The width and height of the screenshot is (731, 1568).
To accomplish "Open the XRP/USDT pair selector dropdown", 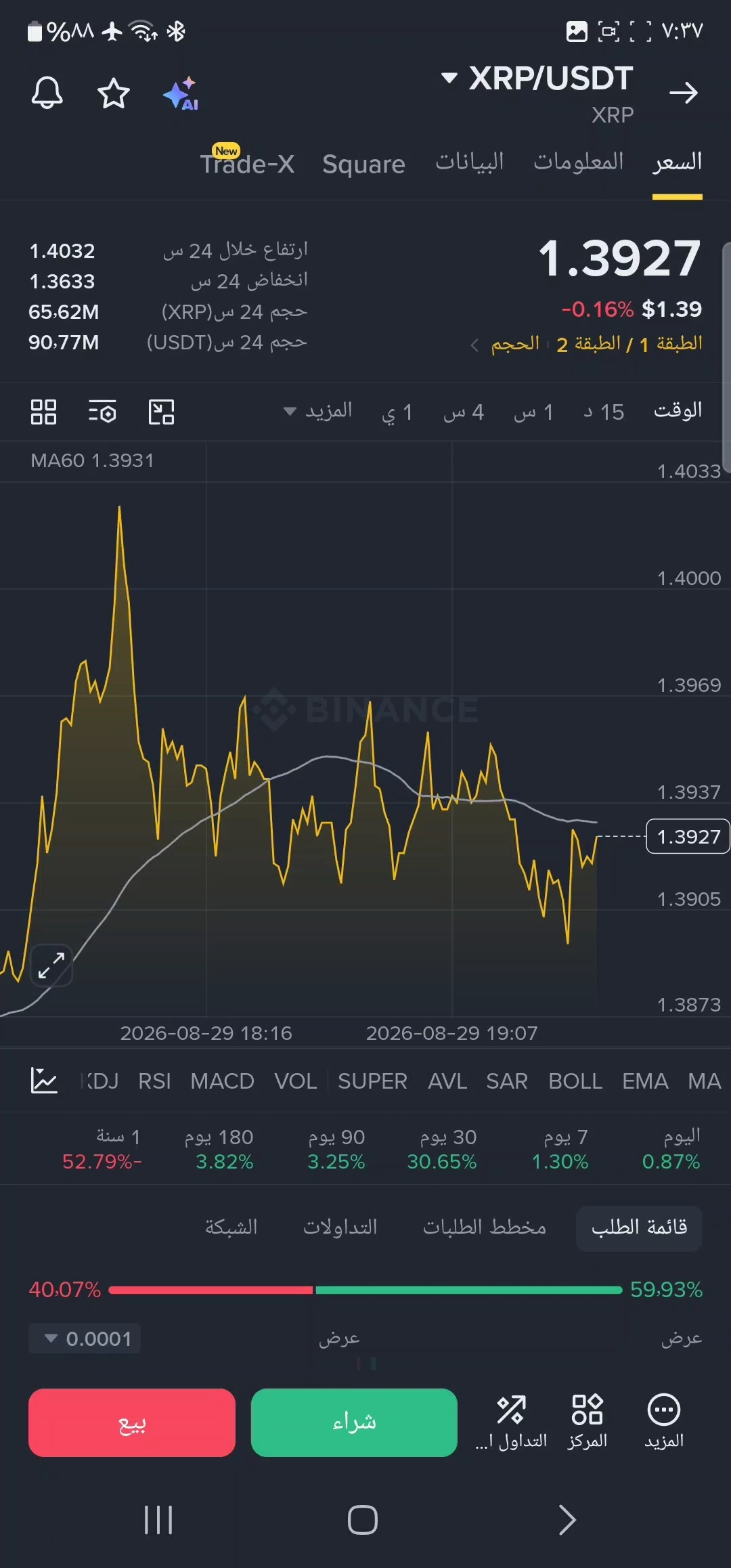I will click(x=537, y=78).
